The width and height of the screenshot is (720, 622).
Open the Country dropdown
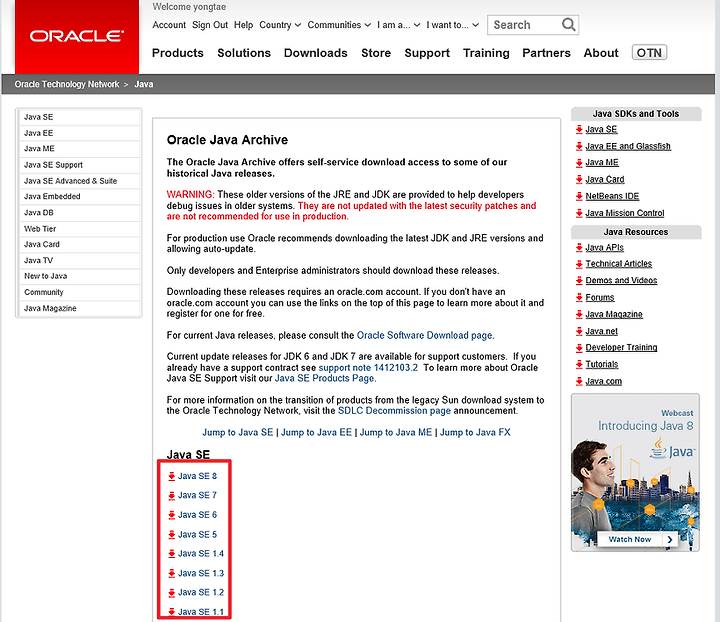[280, 25]
